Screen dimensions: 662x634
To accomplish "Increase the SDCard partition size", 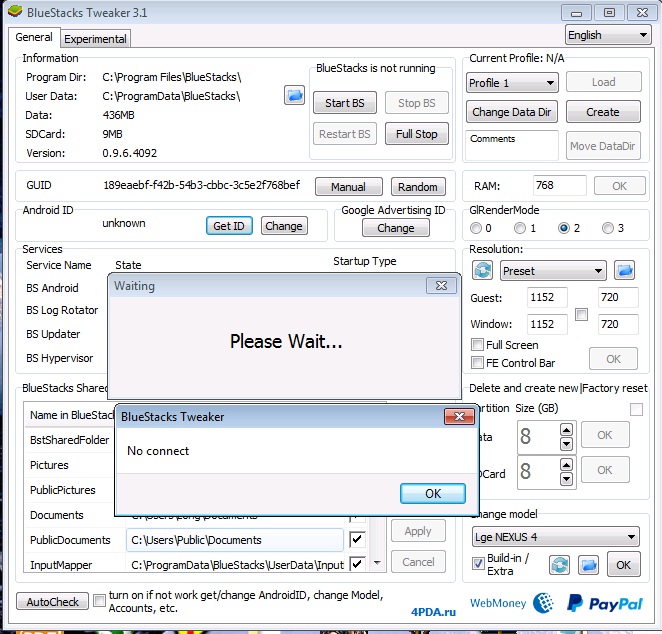I will 566,465.
